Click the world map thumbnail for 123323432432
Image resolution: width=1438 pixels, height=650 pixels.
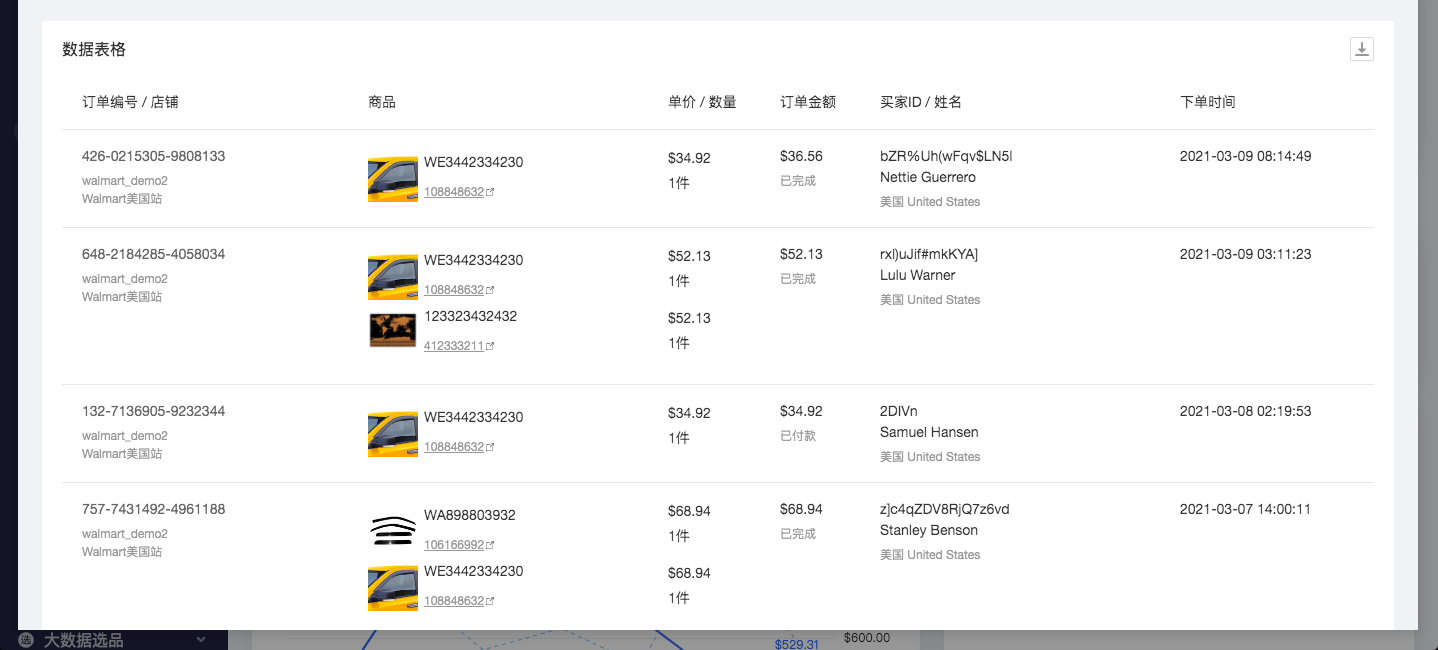click(x=393, y=330)
